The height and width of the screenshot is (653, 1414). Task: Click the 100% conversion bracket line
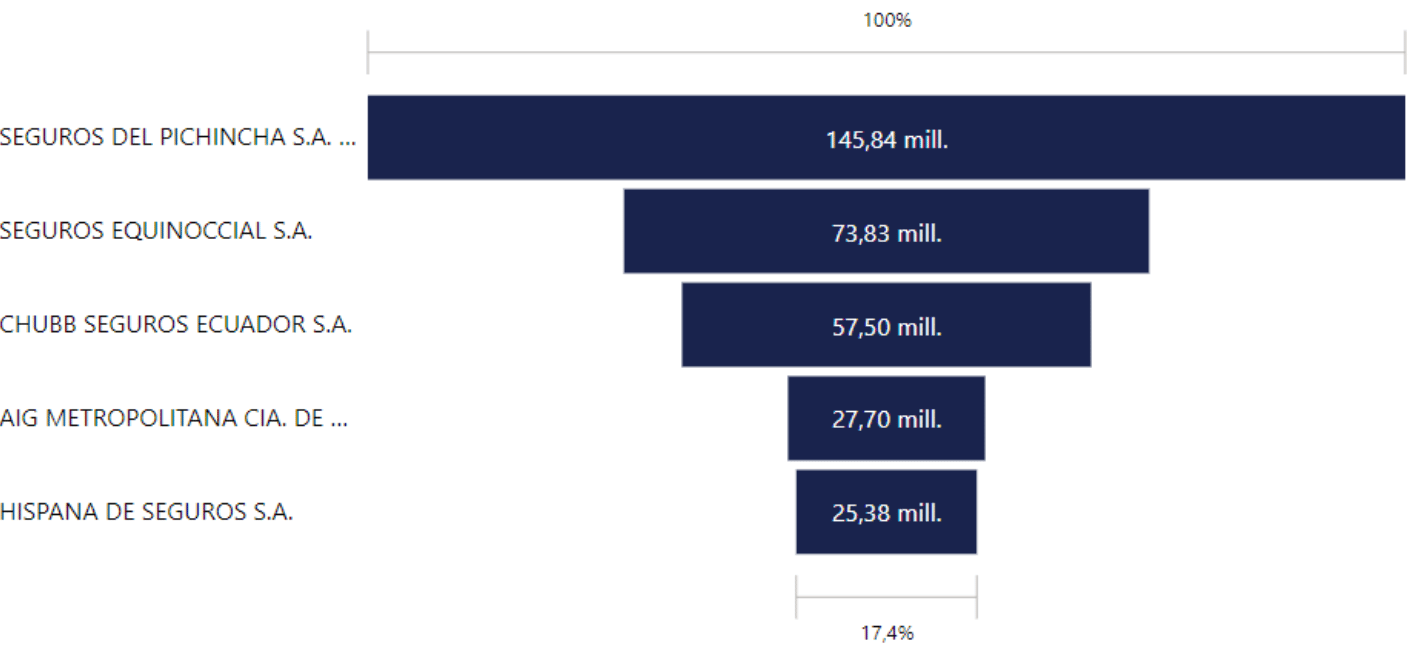(x=886, y=52)
